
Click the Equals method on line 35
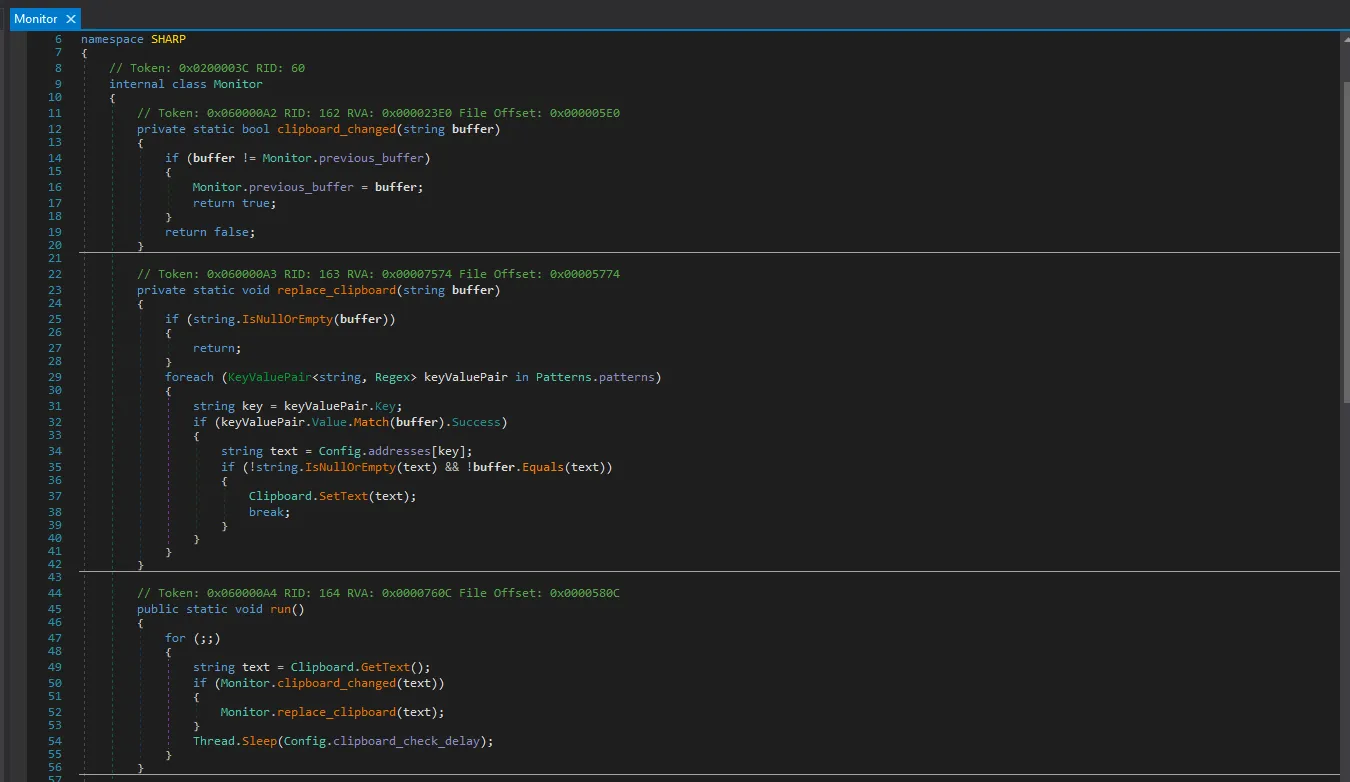click(x=543, y=467)
